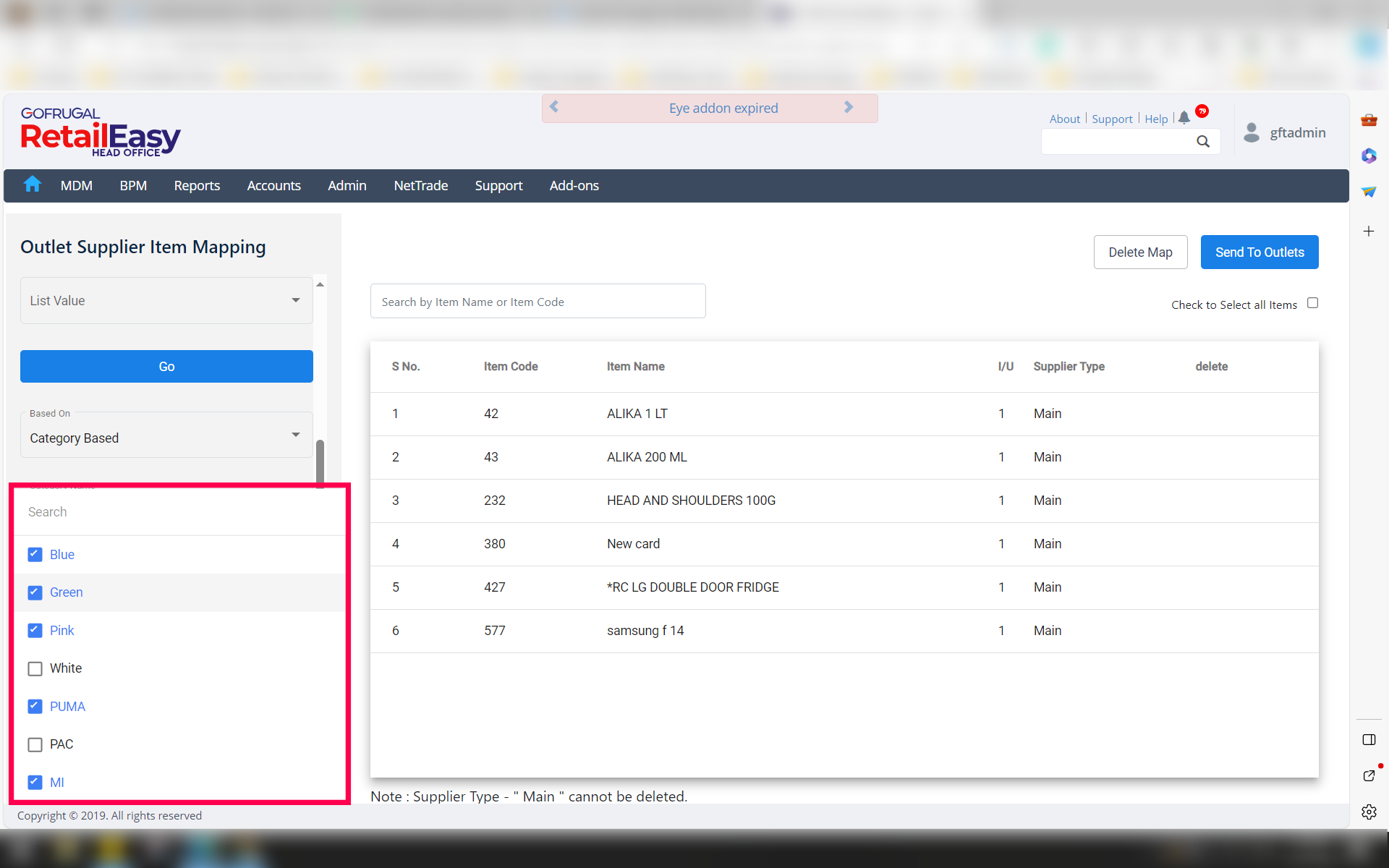Uncheck the PUMA category checkbox
1389x868 pixels.
[x=35, y=706]
